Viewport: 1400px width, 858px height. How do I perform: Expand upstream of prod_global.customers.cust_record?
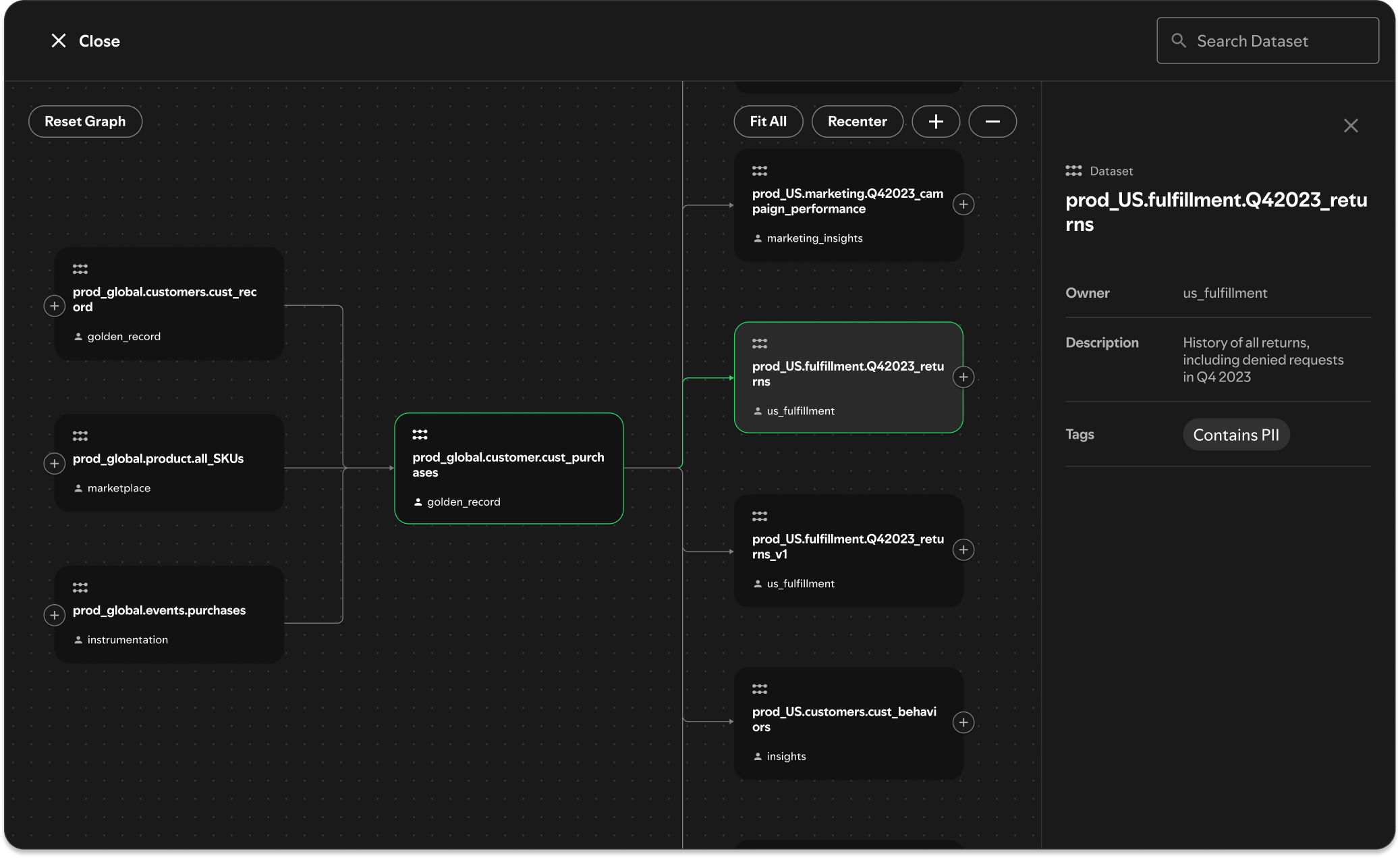click(54, 306)
